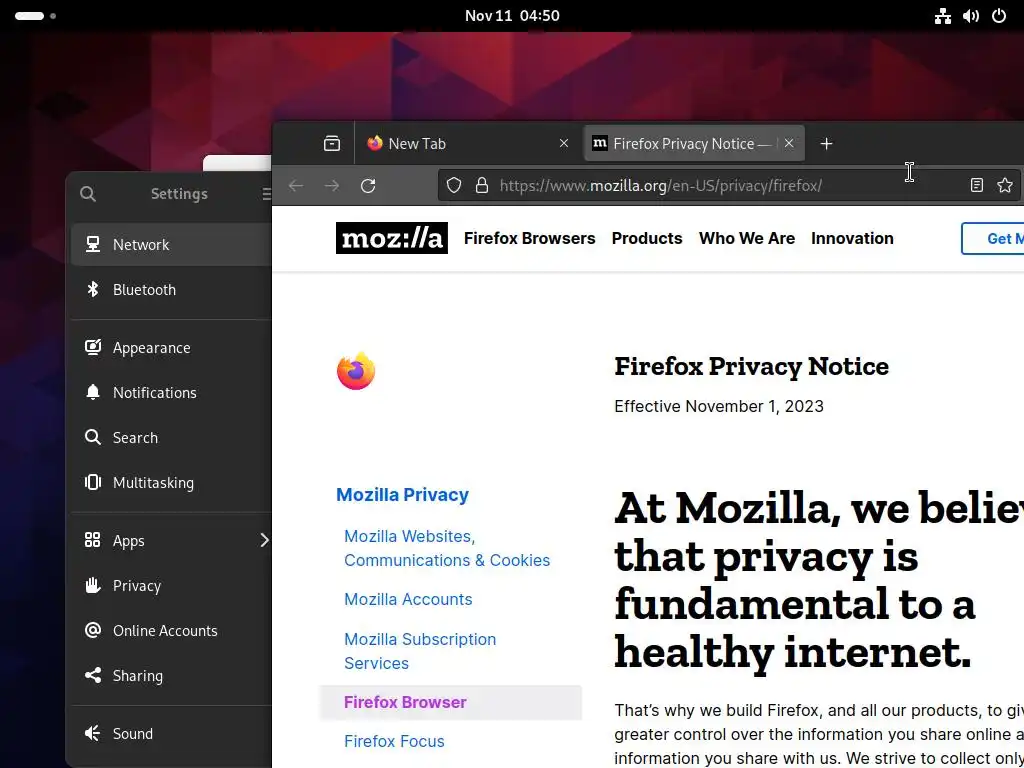This screenshot has width=1024, height=768.
Task: Click the site security padlock icon
Action: [482, 185]
